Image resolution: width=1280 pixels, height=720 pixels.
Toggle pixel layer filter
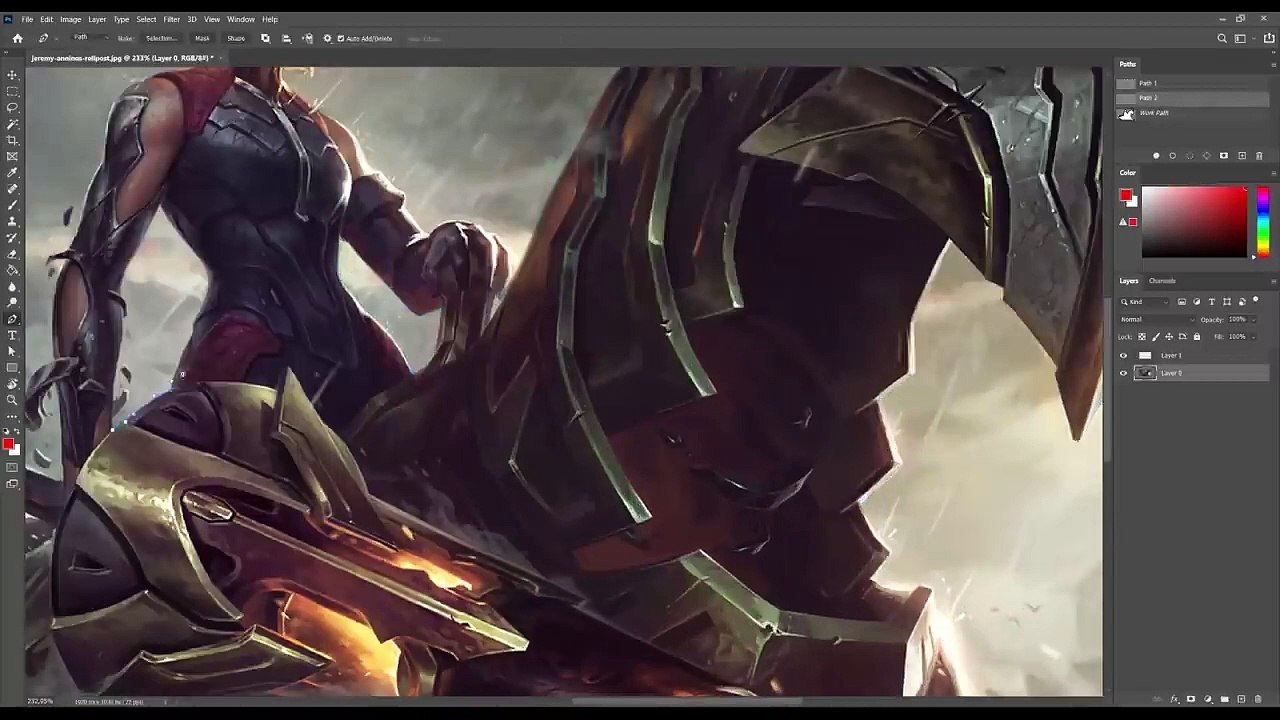1182,302
